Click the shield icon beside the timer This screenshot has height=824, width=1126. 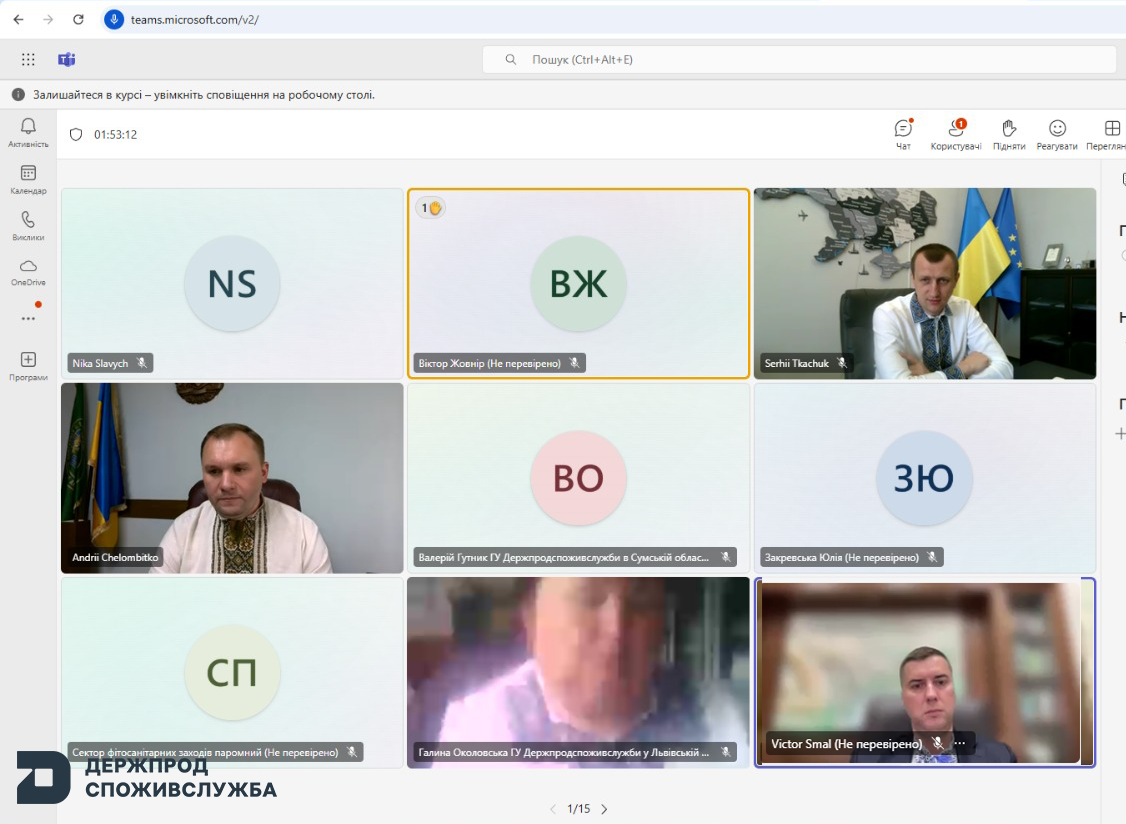(x=76, y=135)
